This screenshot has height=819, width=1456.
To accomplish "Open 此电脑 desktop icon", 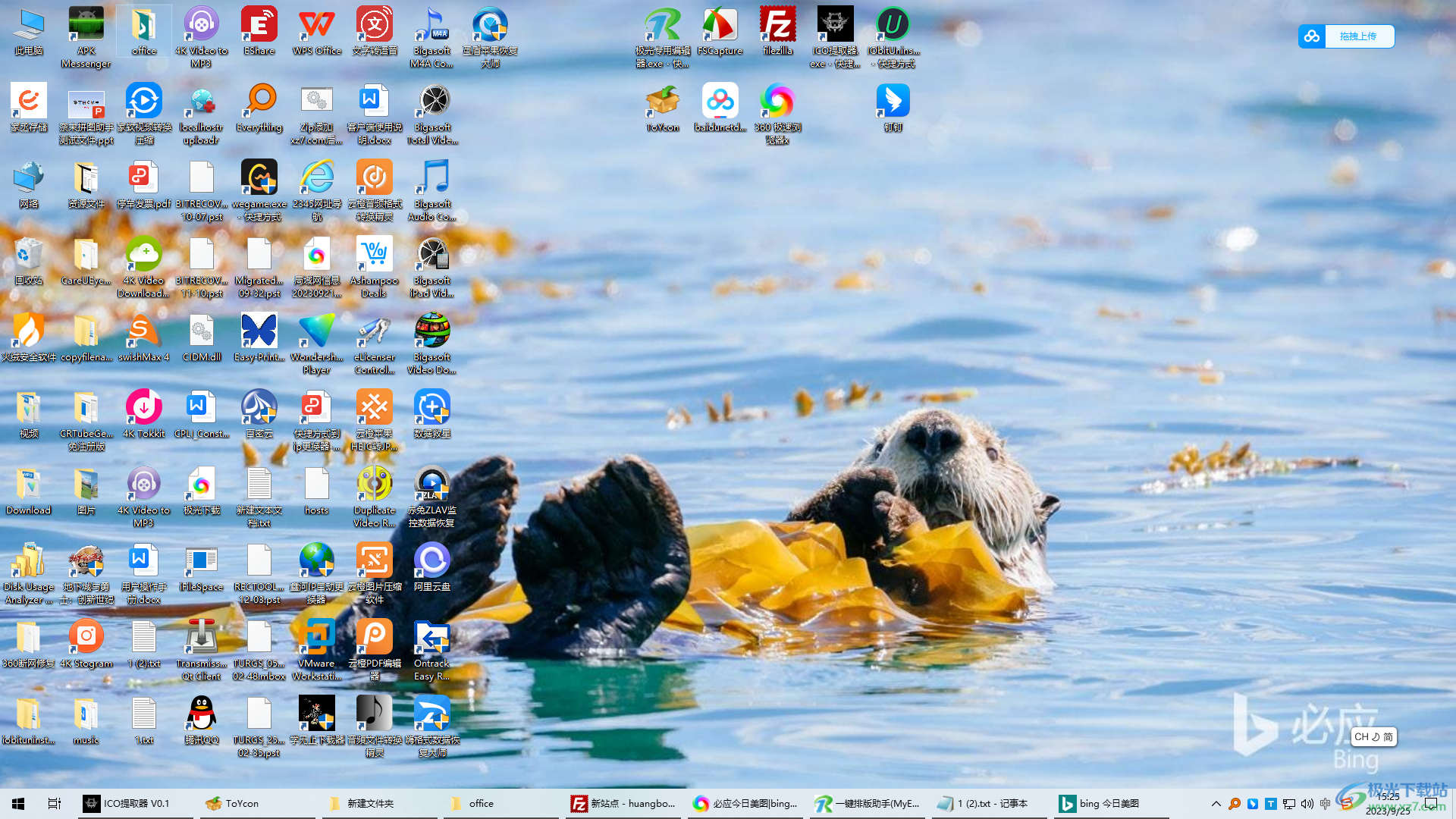I will (x=28, y=30).
